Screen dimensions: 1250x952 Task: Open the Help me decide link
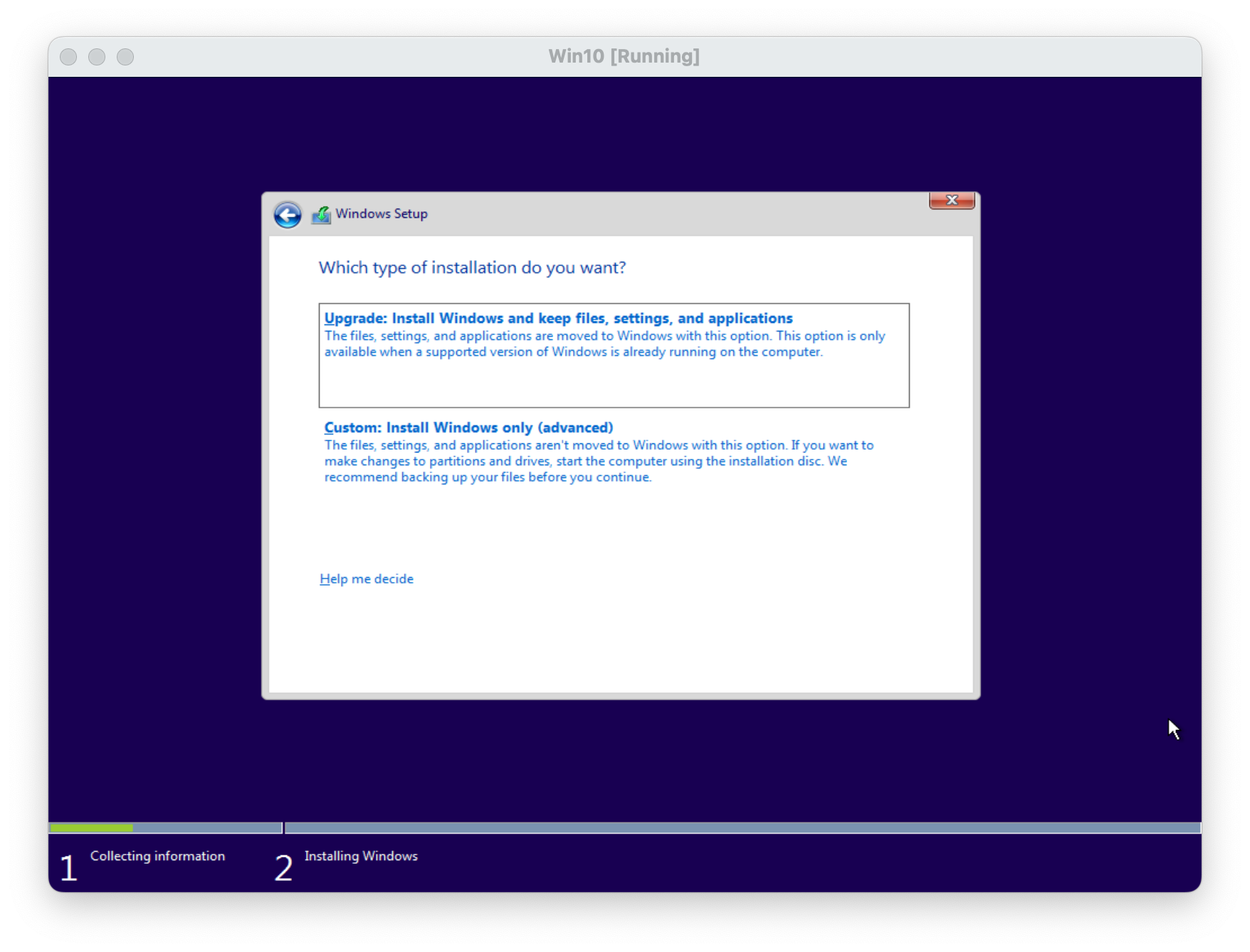pos(366,579)
